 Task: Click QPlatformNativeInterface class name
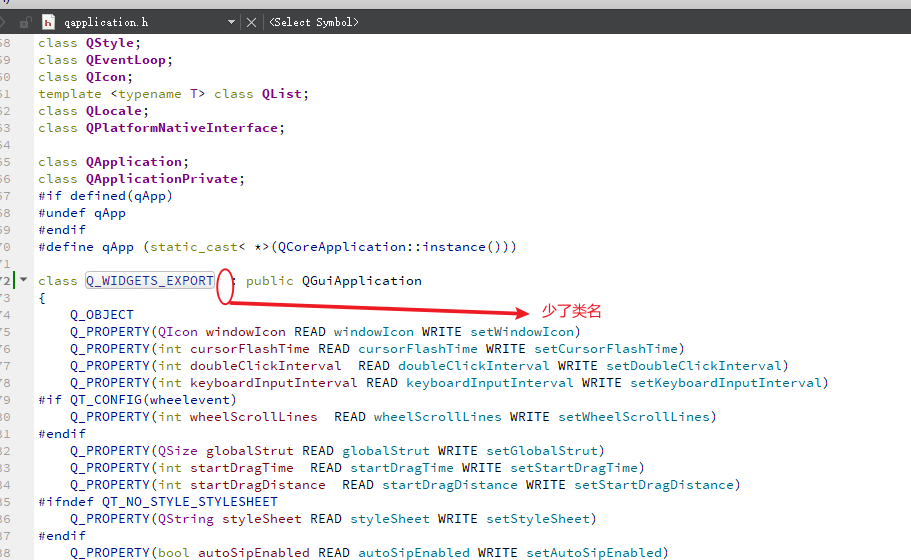point(181,128)
